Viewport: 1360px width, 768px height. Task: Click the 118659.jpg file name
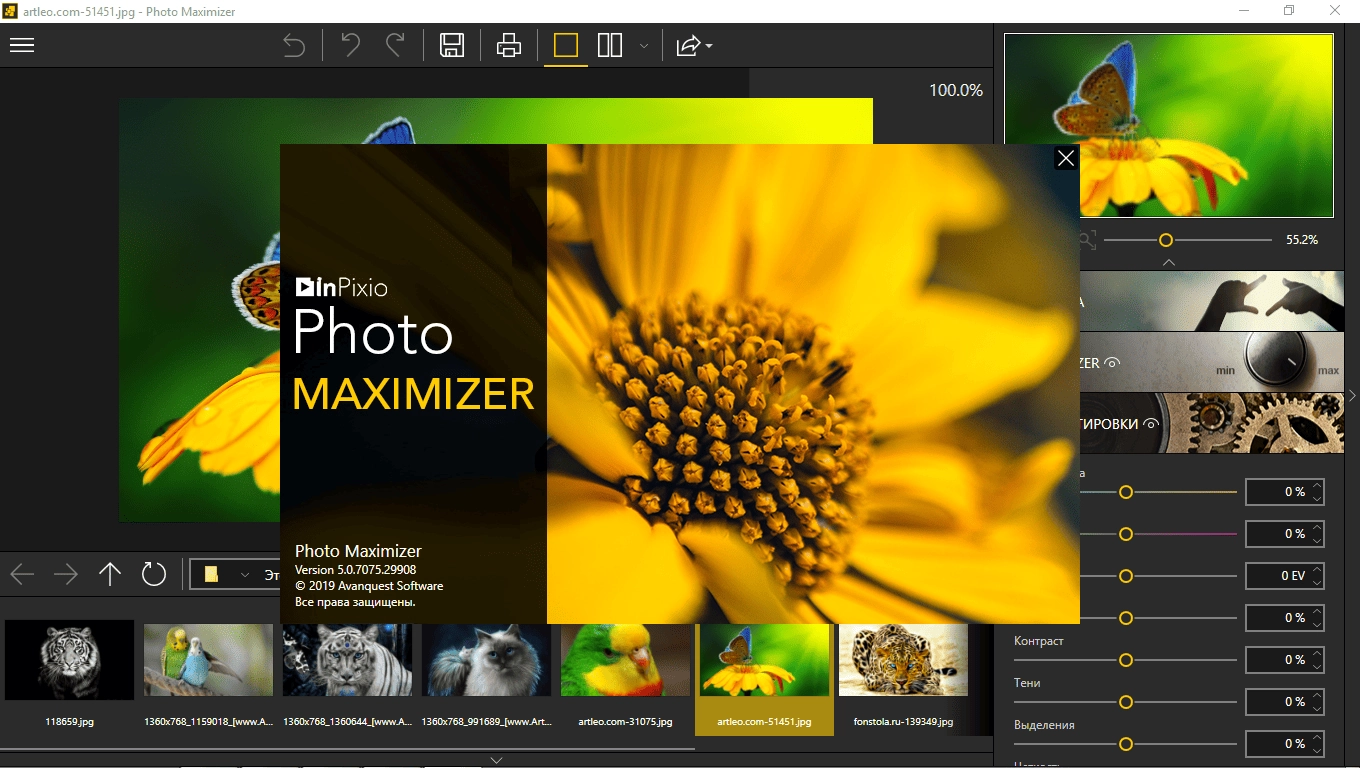(70, 721)
